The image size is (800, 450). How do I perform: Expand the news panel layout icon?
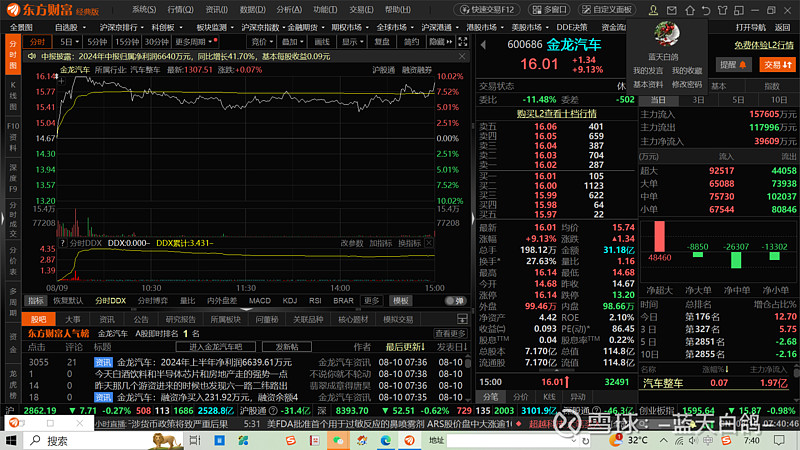pyautogui.click(x=462, y=319)
